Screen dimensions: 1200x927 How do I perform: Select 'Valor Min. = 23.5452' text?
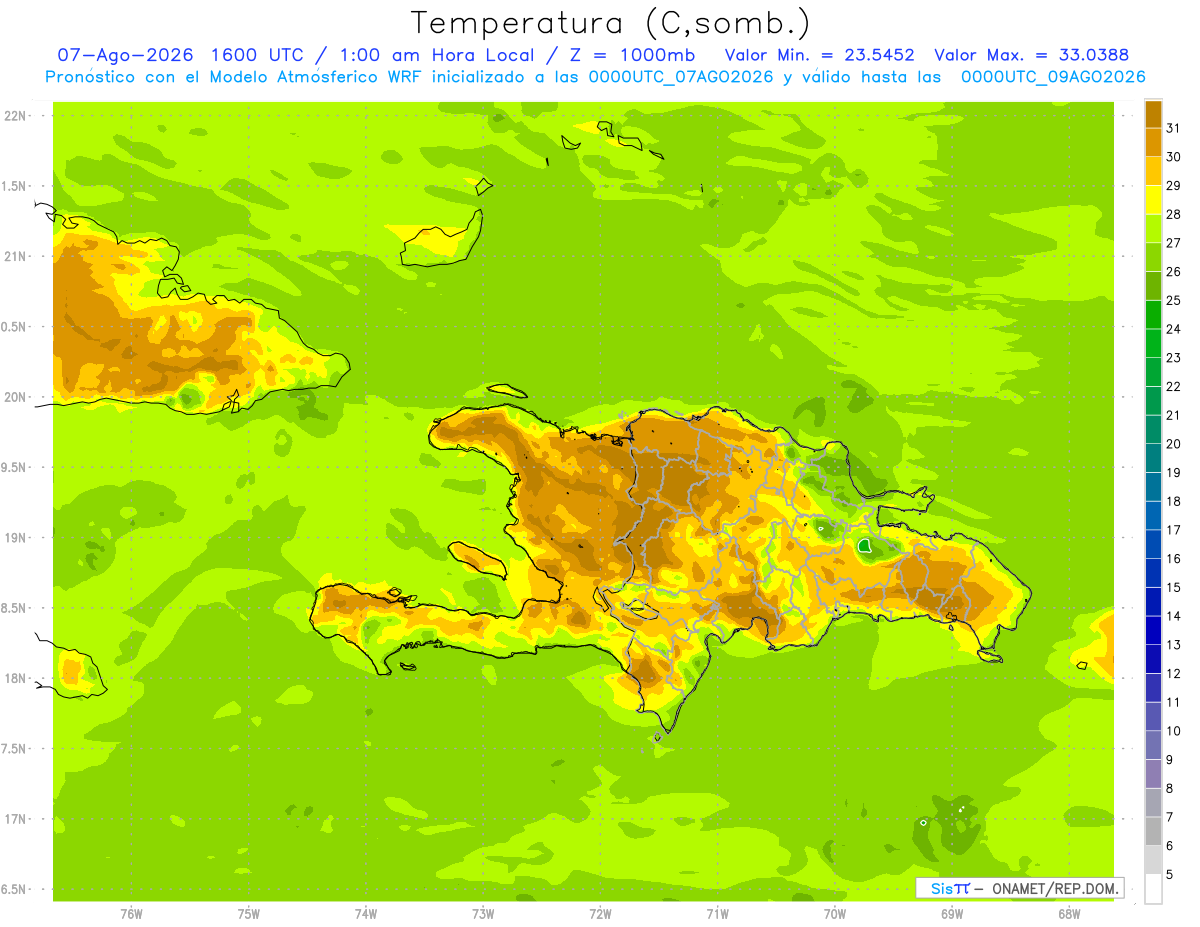click(820, 55)
